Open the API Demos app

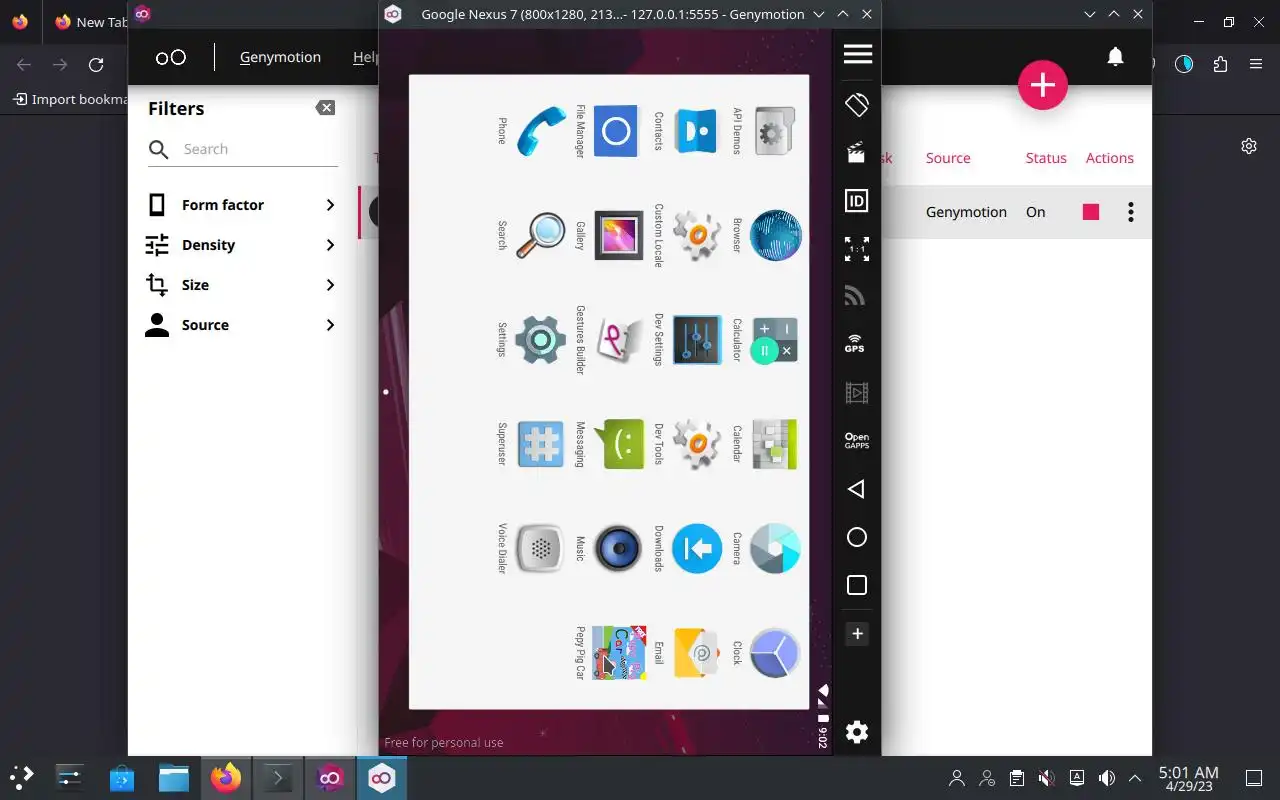point(775,131)
